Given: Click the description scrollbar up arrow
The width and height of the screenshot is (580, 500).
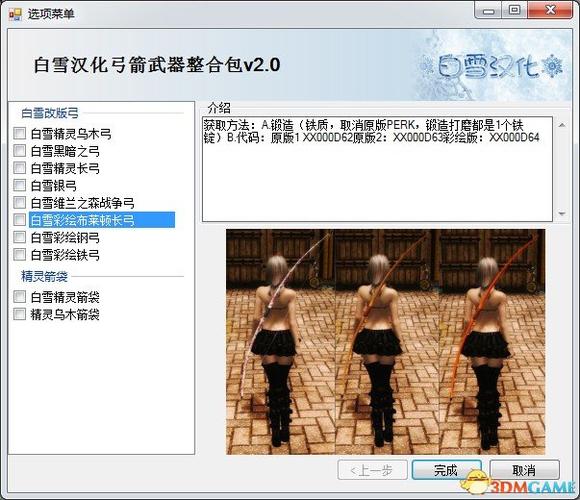Looking at the screenshot, I should [562, 125].
